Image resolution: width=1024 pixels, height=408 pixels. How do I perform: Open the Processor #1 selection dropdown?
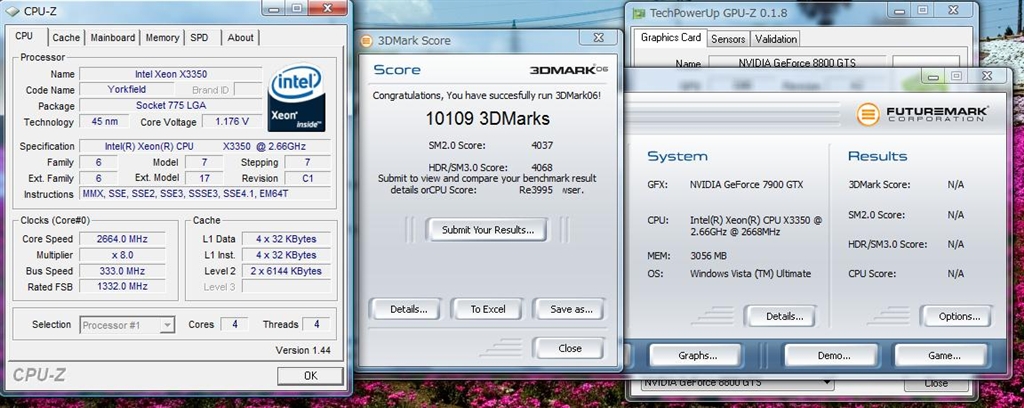[127, 325]
